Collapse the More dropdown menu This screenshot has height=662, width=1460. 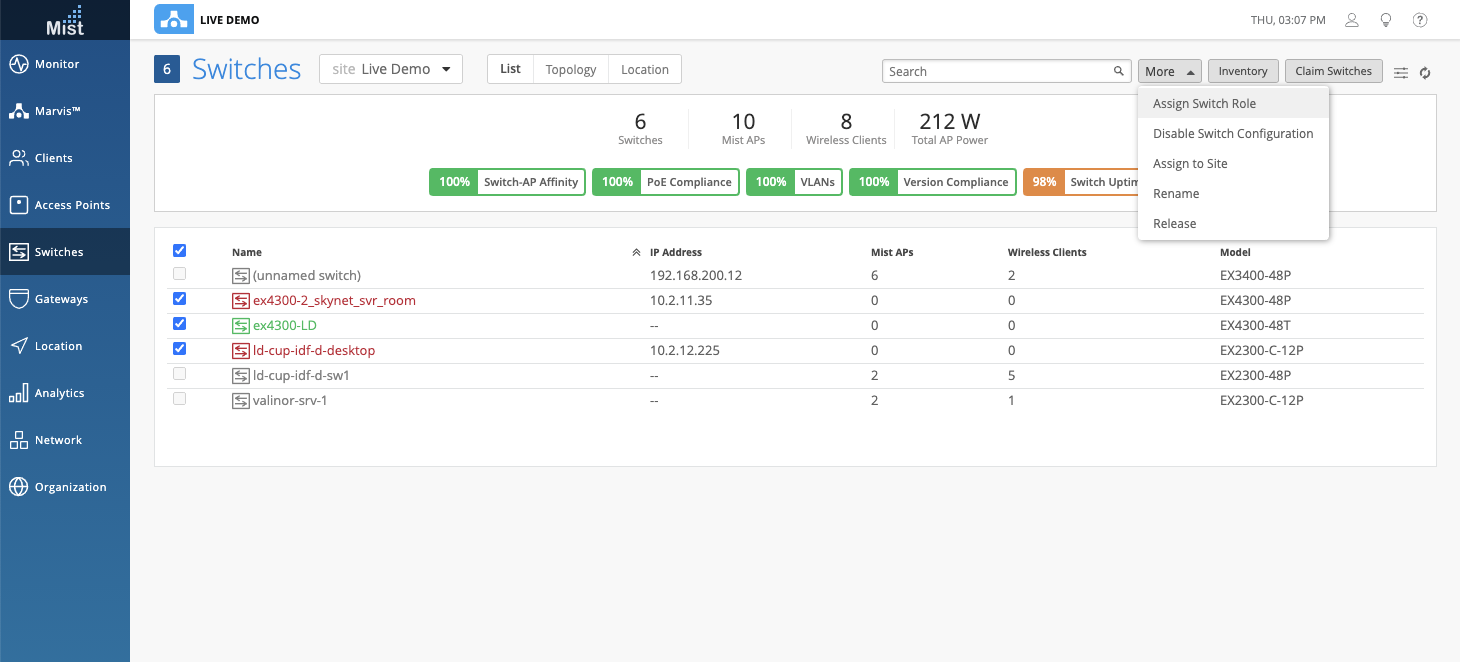(x=1169, y=71)
